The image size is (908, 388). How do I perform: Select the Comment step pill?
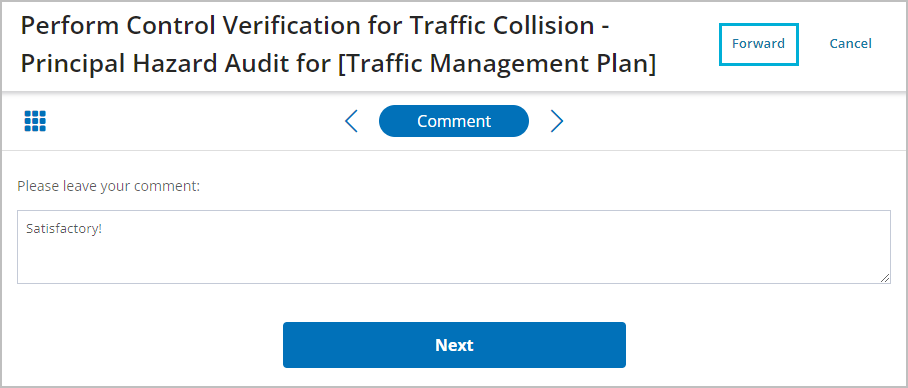tap(454, 121)
